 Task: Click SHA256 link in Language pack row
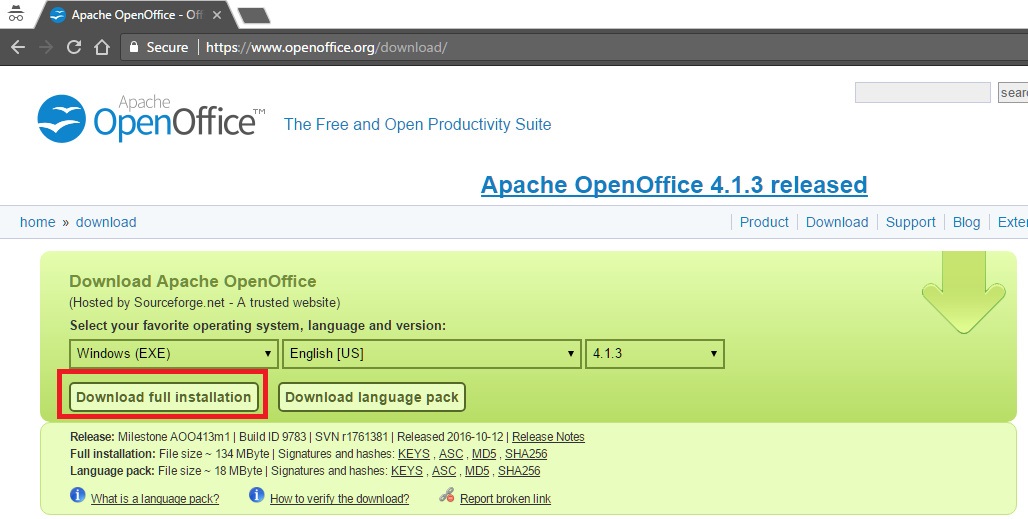pos(519,471)
